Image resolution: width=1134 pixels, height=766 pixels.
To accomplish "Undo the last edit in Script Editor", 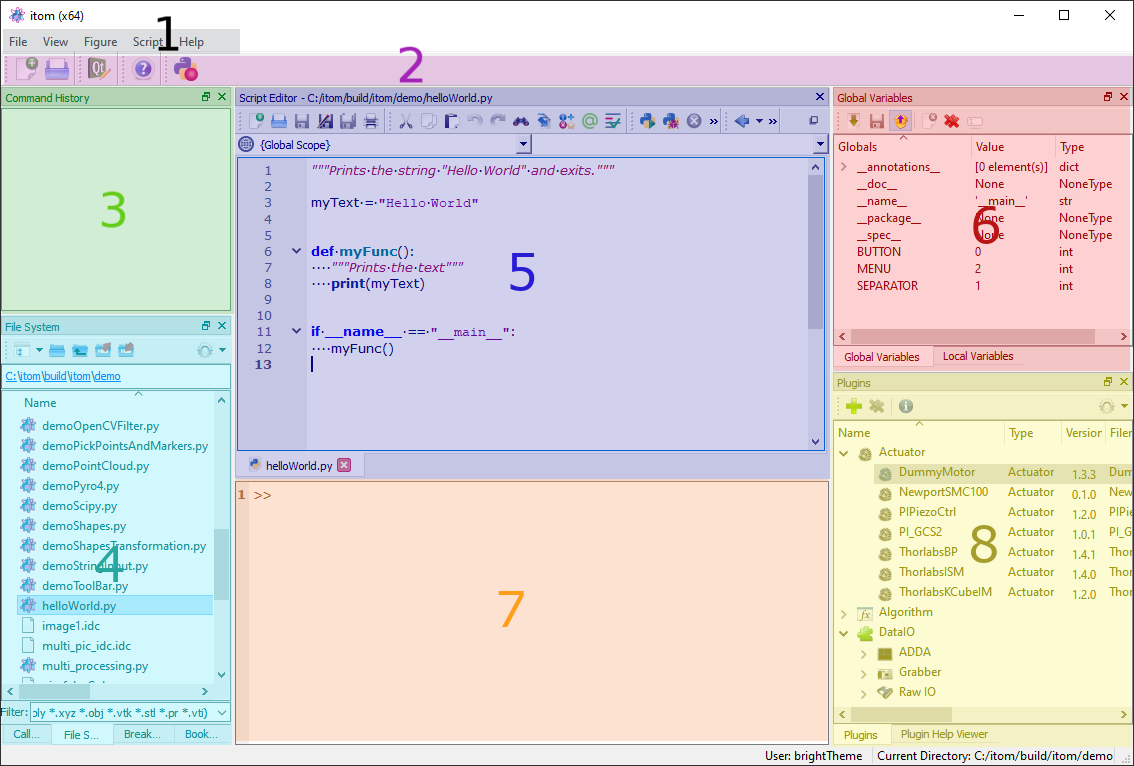I will [474, 121].
